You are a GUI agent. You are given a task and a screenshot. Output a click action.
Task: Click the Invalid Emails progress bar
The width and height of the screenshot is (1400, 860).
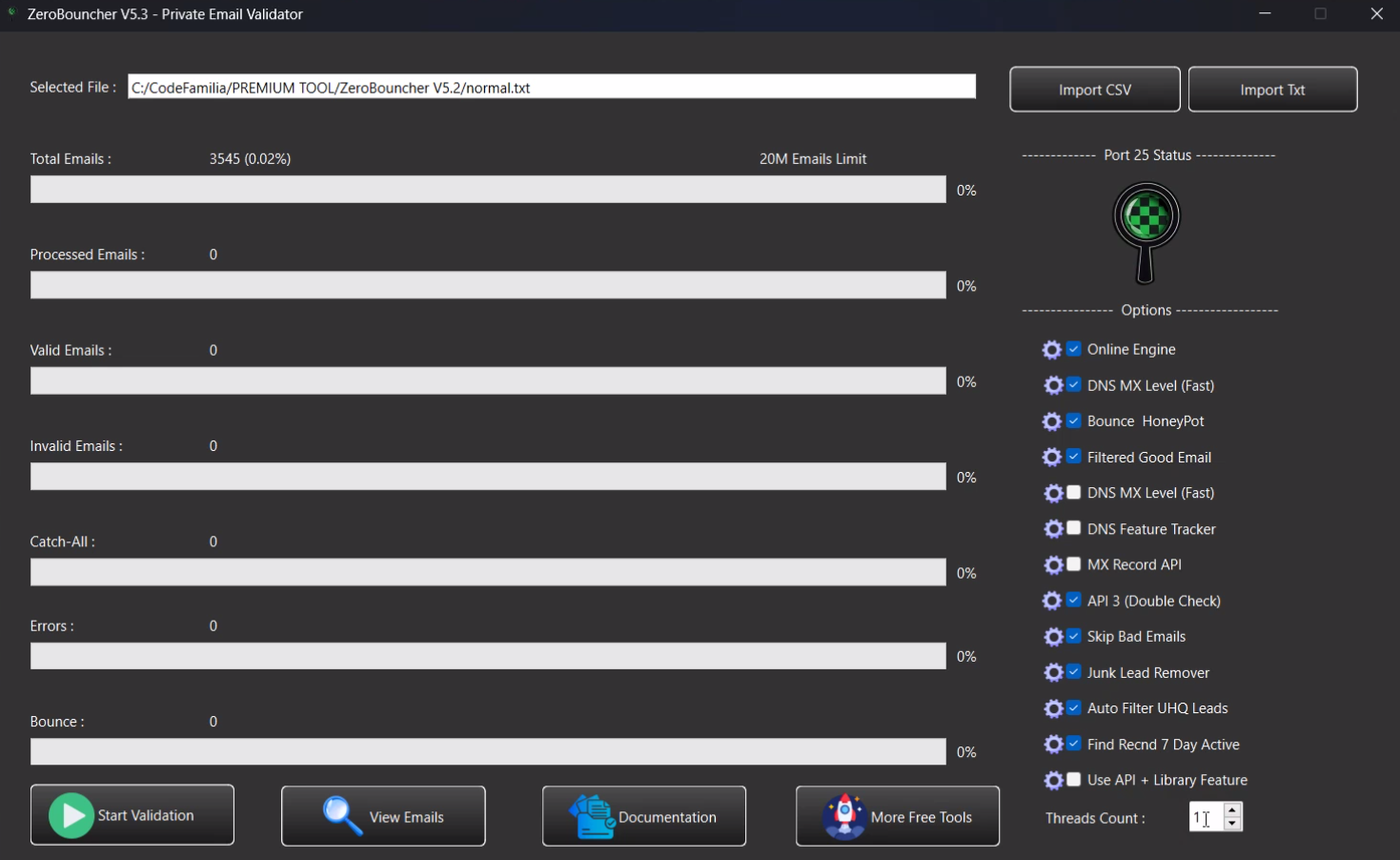point(488,477)
